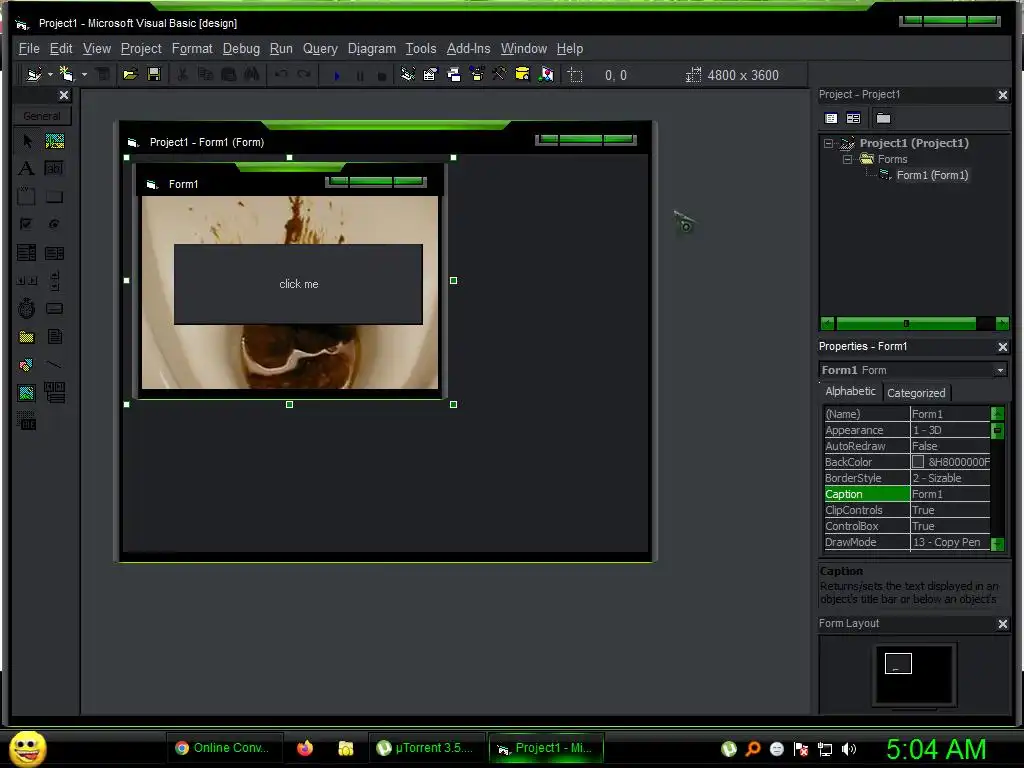Click the Save Project floppy icon
This screenshot has height=768, width=1024.
click(153, 74)
